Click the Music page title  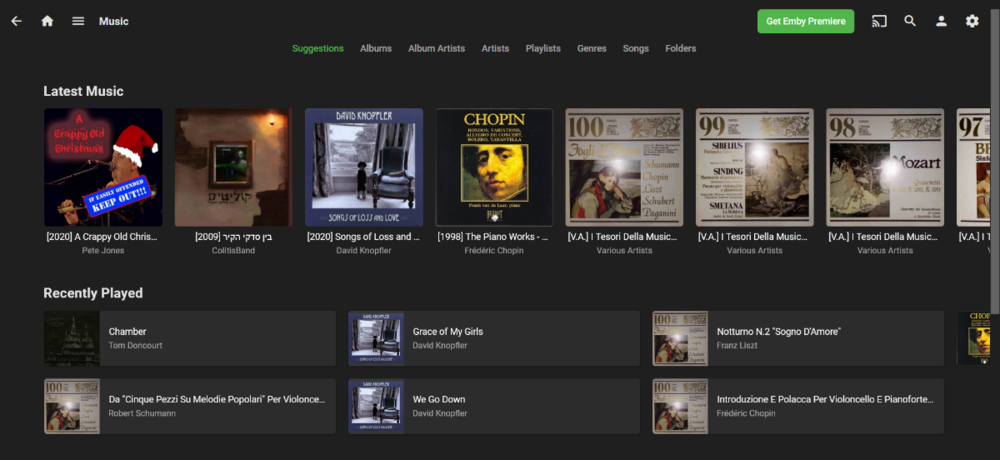coord(114,21)
